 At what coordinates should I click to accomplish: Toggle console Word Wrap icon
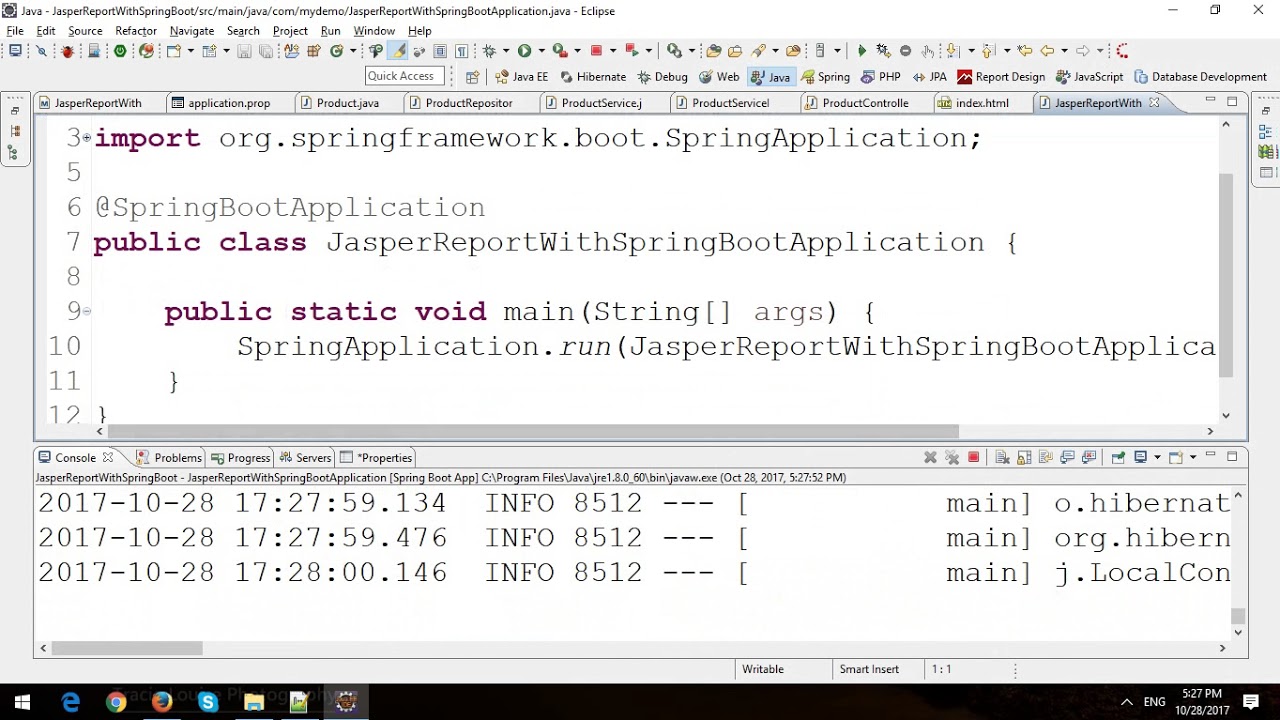(1046, 457)
